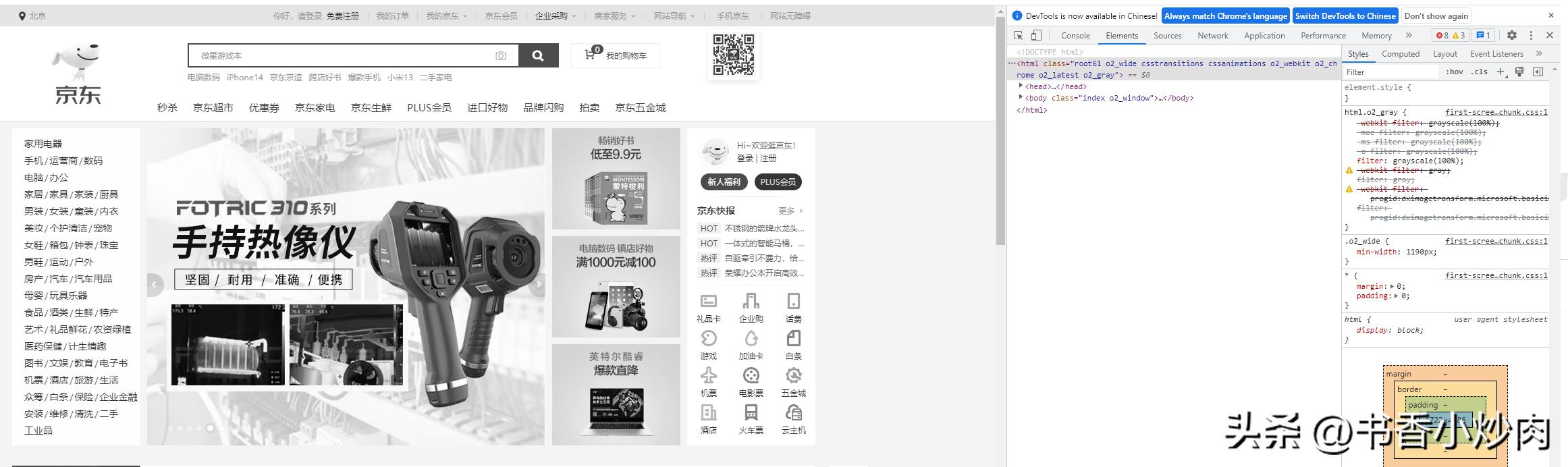
Task: Click the QR code image in header
Action: (734, 55)
